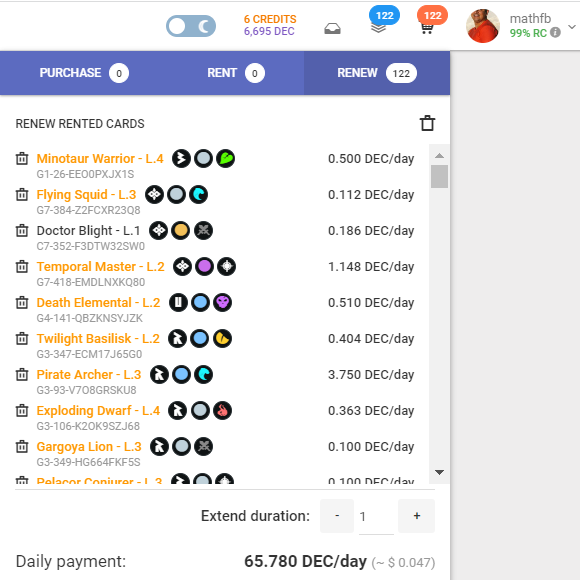Viewport: 580px width, 580px height.
Task: Delete Pirate Archer from renew list
Action: point(22,374)
